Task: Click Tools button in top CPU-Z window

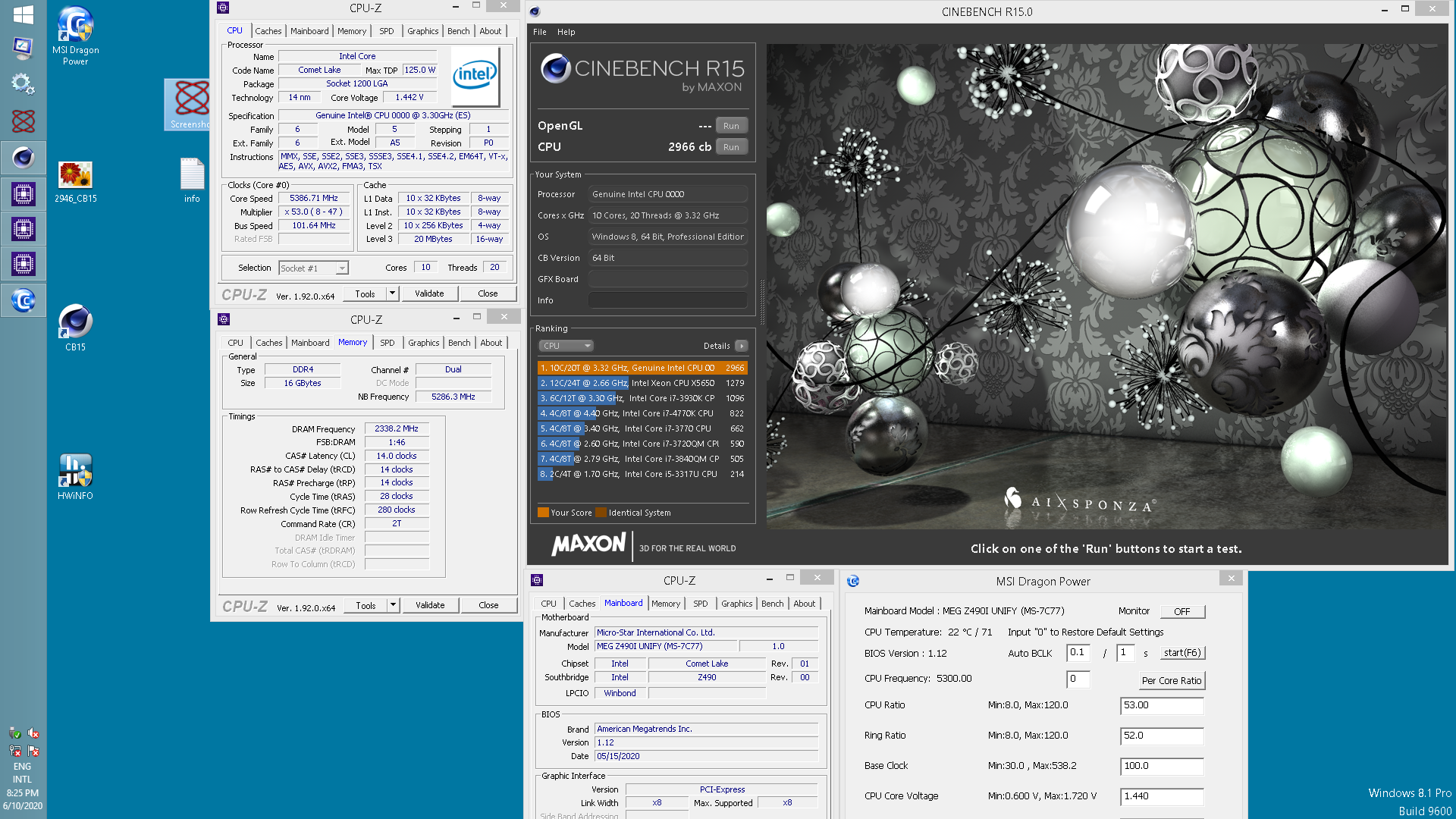Action: click(365, 293)
